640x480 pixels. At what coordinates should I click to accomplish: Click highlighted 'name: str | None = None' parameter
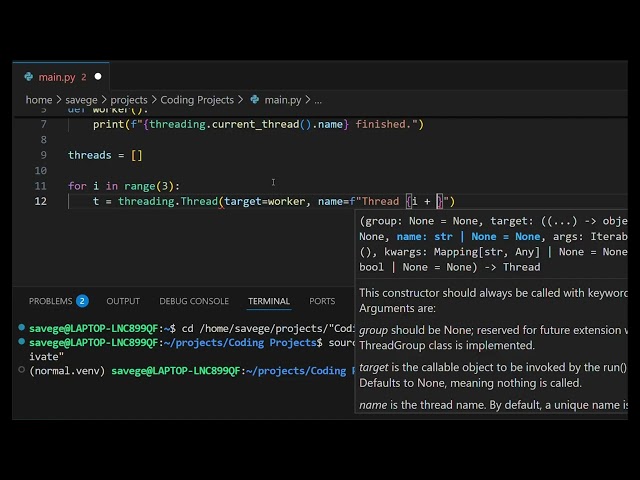pyautogui.click(x=468, y=236)
